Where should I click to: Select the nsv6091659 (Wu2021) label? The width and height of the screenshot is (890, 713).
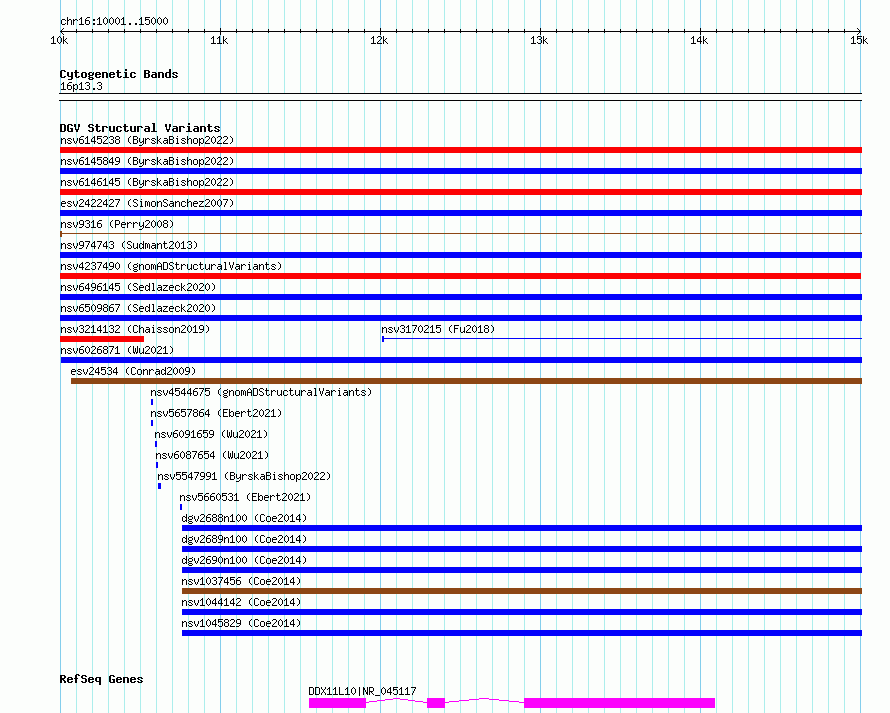click(x=211, y=434)
